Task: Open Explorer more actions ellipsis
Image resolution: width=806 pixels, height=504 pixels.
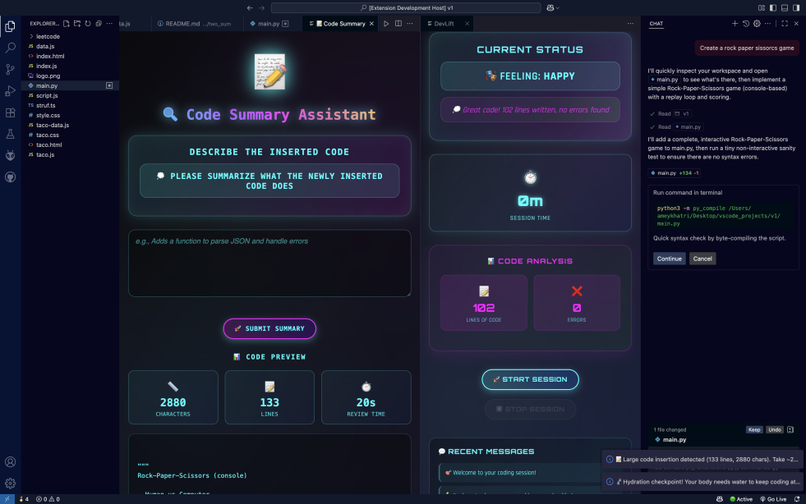Action: tap(109, 24)
